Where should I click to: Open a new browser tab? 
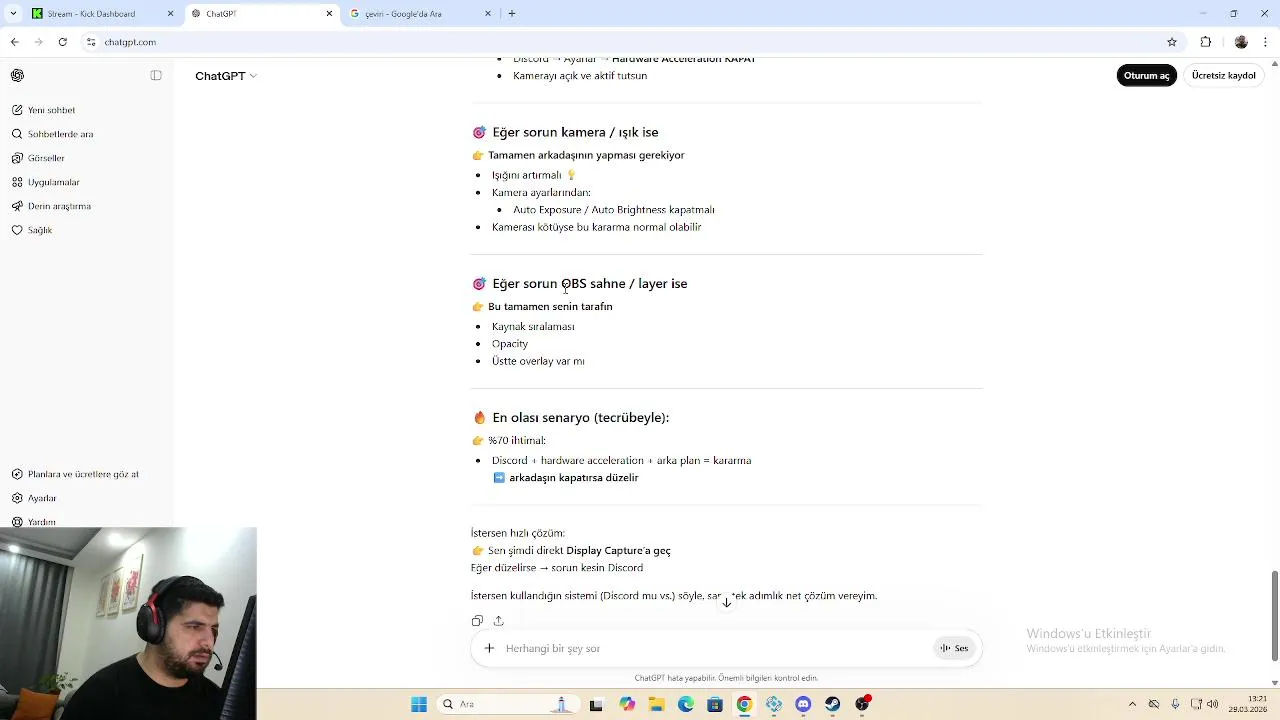pos(512,14)
